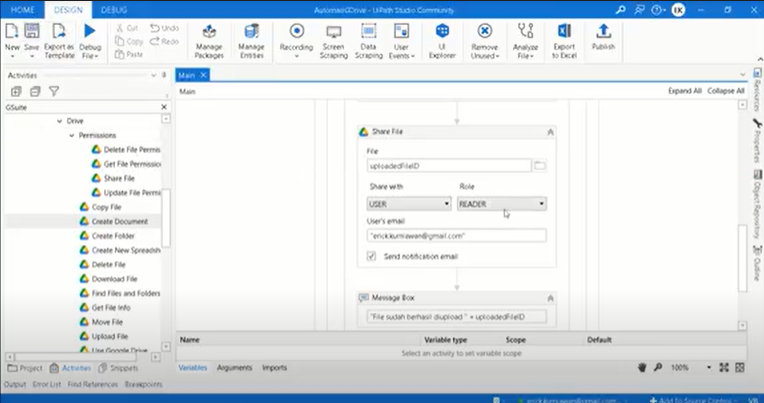Screen dimensions: 764x403
Task: Click folder browse icon beside File field
Action: (540, 165)
